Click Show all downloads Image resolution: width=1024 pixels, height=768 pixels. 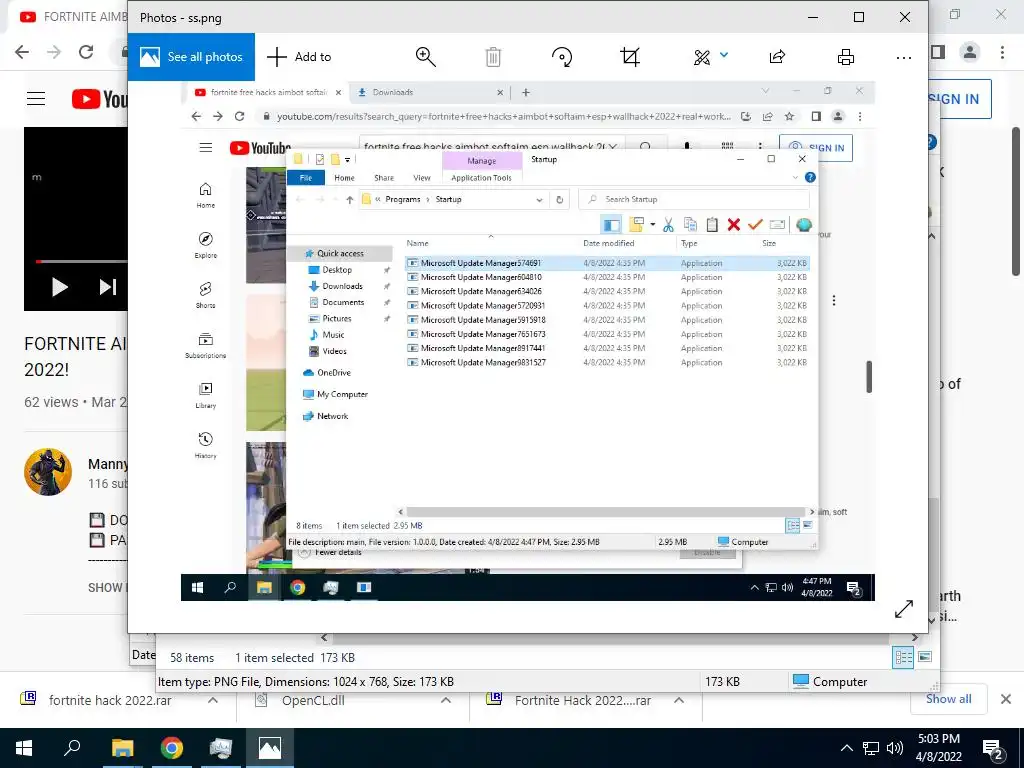948,699
